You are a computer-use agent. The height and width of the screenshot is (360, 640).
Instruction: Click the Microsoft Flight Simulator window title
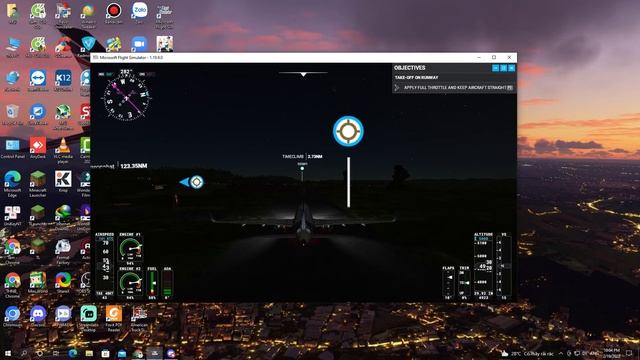(131, 58)
